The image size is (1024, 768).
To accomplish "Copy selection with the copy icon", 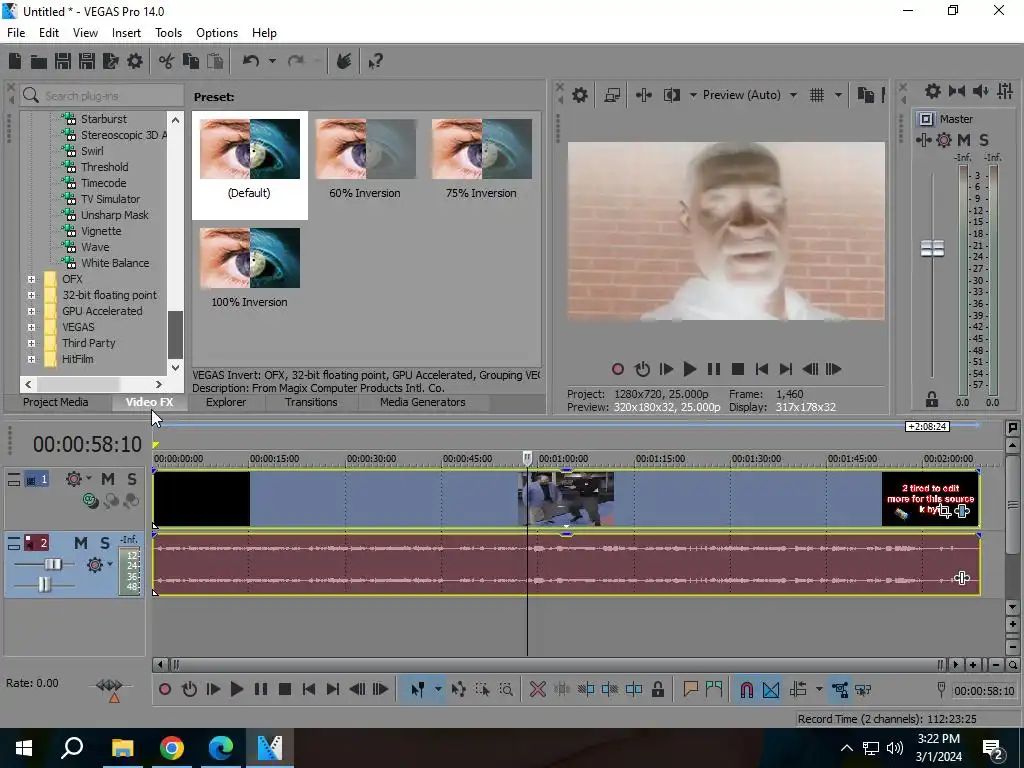I will point(191,61).
